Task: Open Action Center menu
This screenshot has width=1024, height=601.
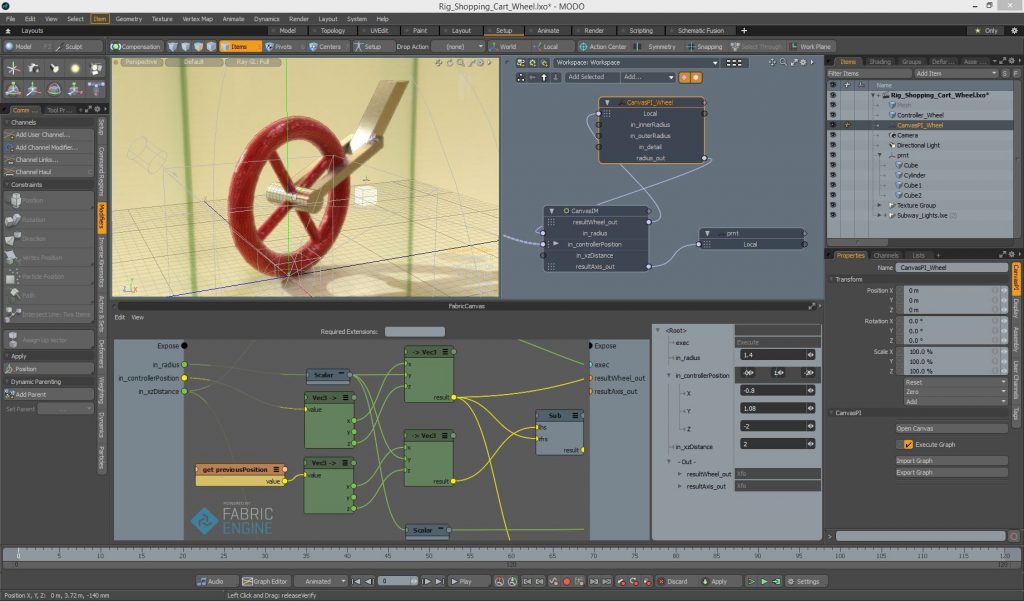Action: coord(602,46)
